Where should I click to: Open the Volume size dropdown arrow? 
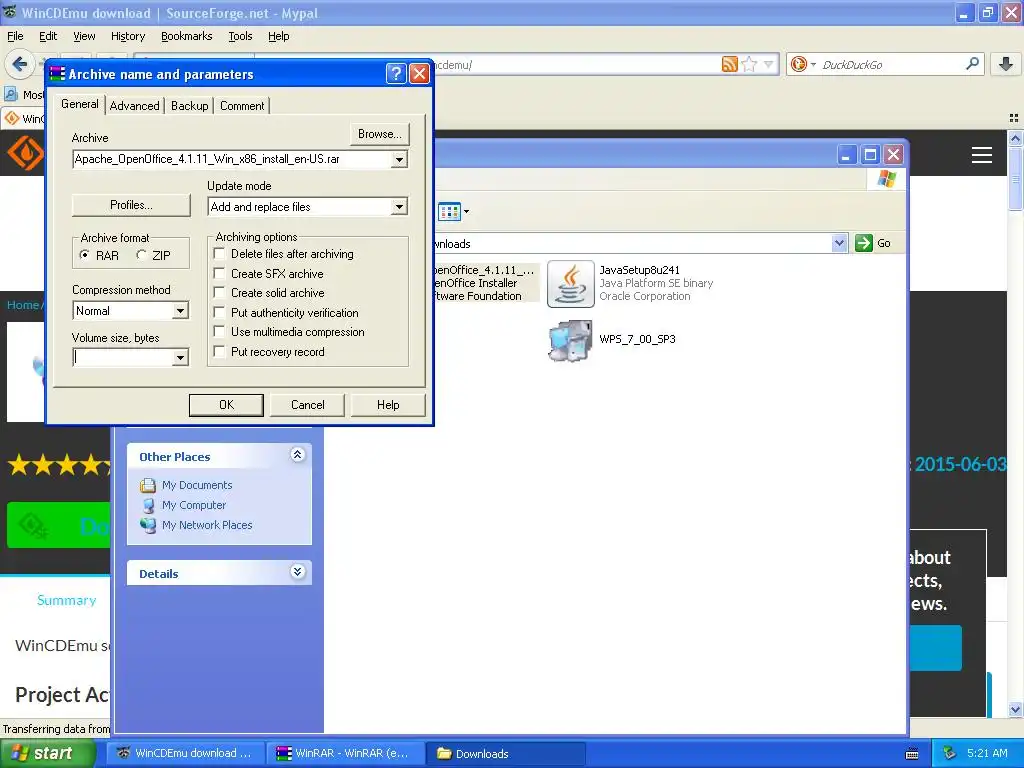click(x=180, y=358)
